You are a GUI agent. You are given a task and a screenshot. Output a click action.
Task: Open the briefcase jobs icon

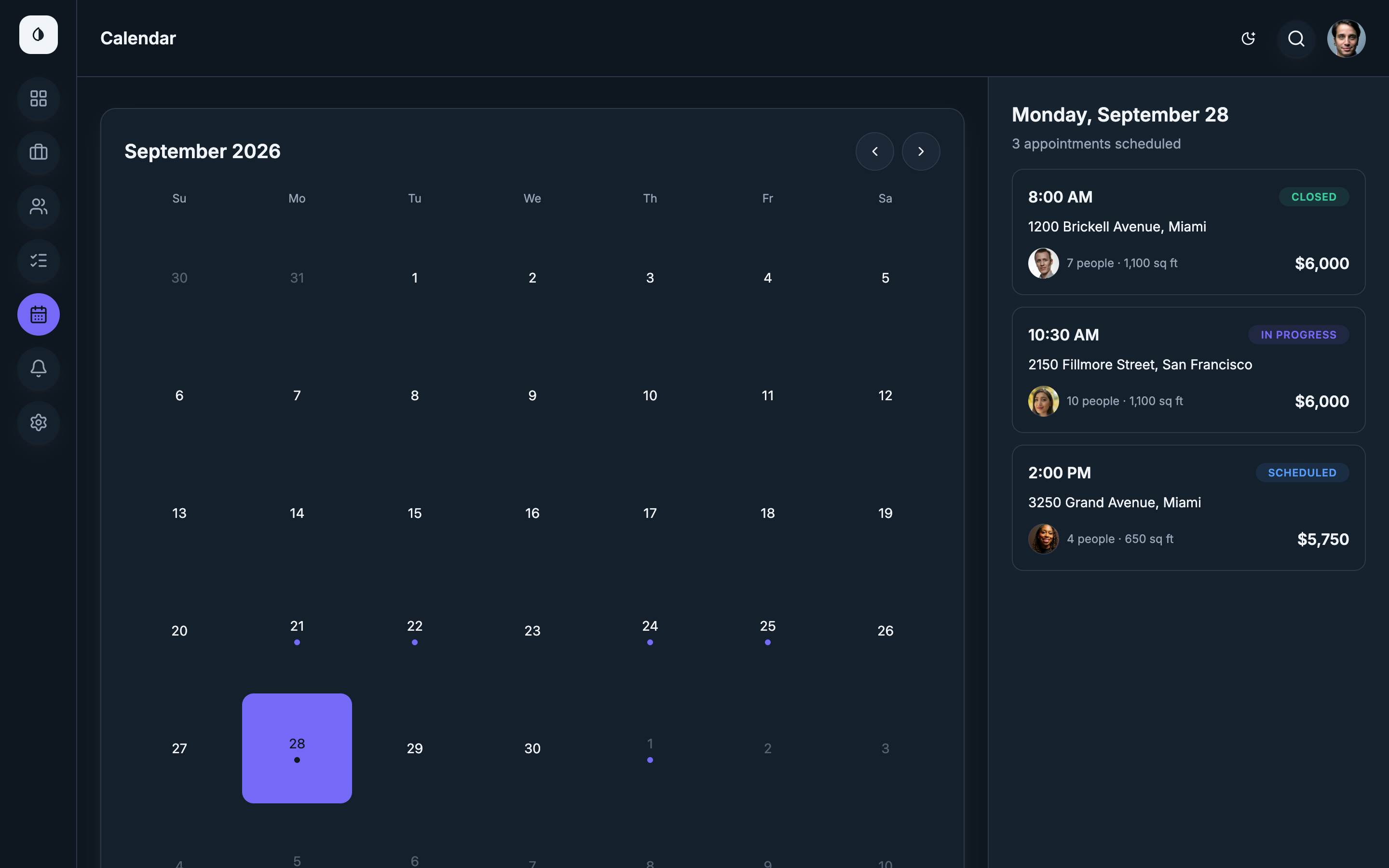39,153
